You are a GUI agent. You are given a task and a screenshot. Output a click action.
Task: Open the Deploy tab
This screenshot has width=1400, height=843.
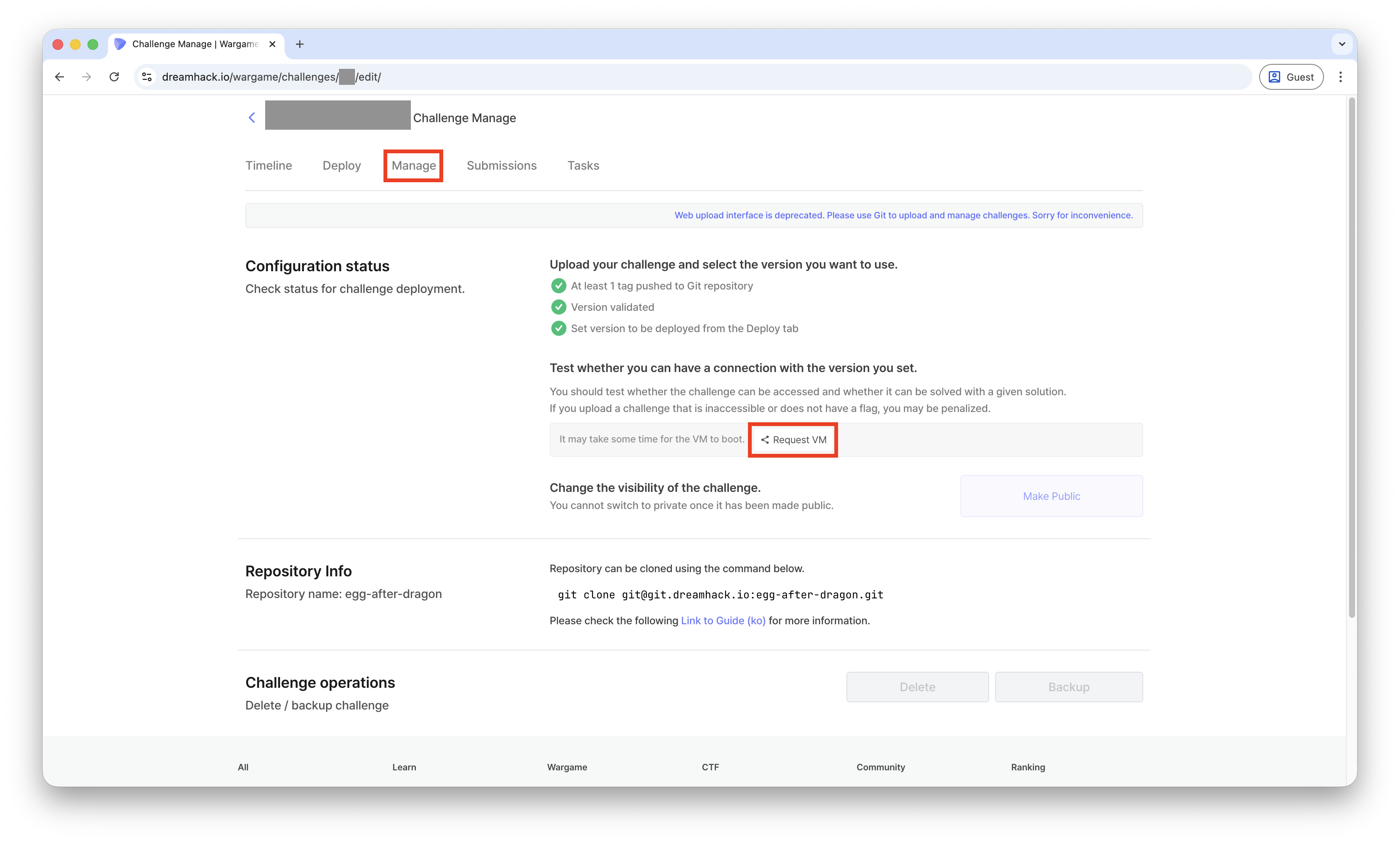coord(341,166)
